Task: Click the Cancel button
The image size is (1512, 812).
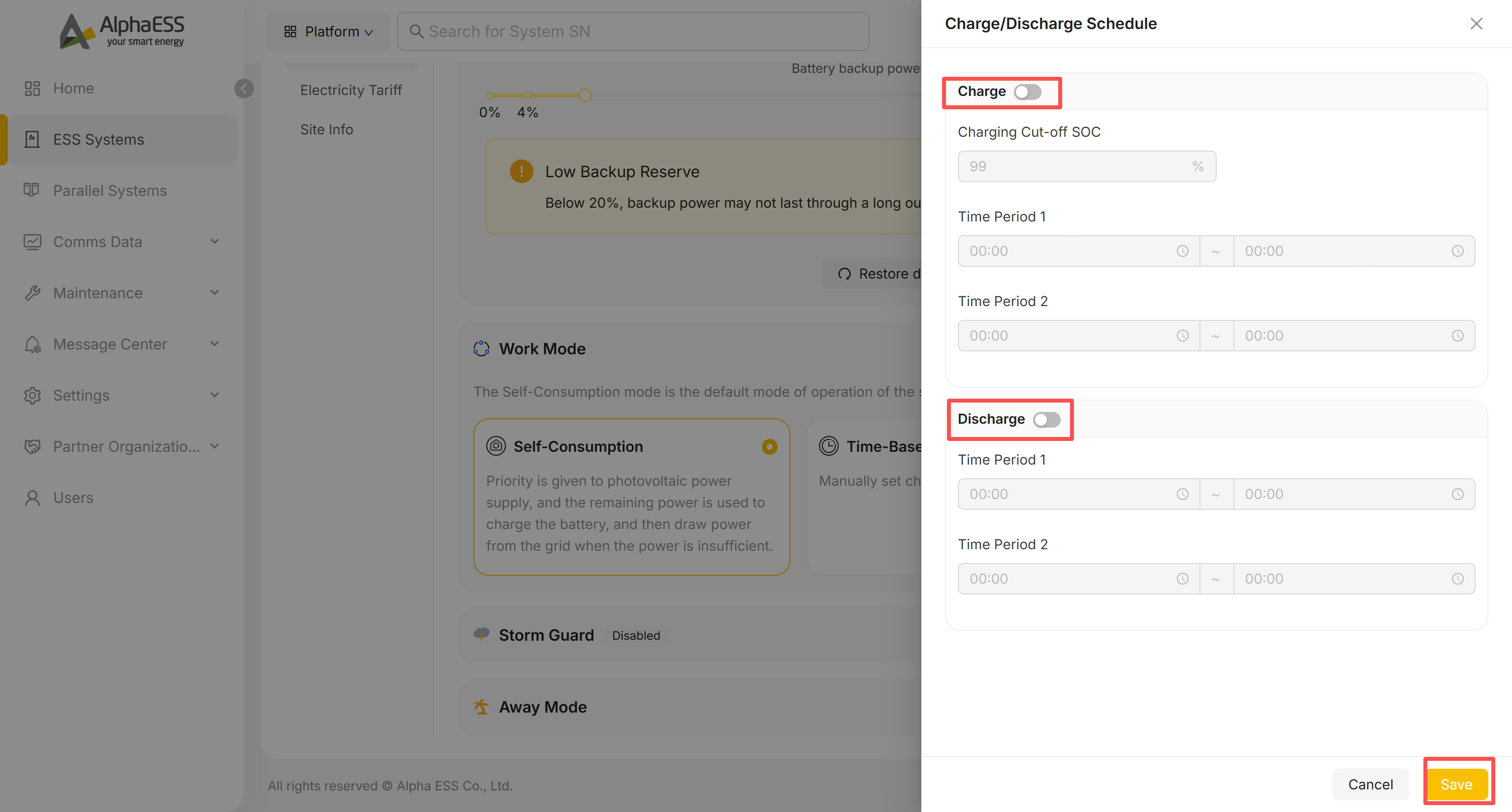Action: pyautogui.click(x=1370, y=784)
